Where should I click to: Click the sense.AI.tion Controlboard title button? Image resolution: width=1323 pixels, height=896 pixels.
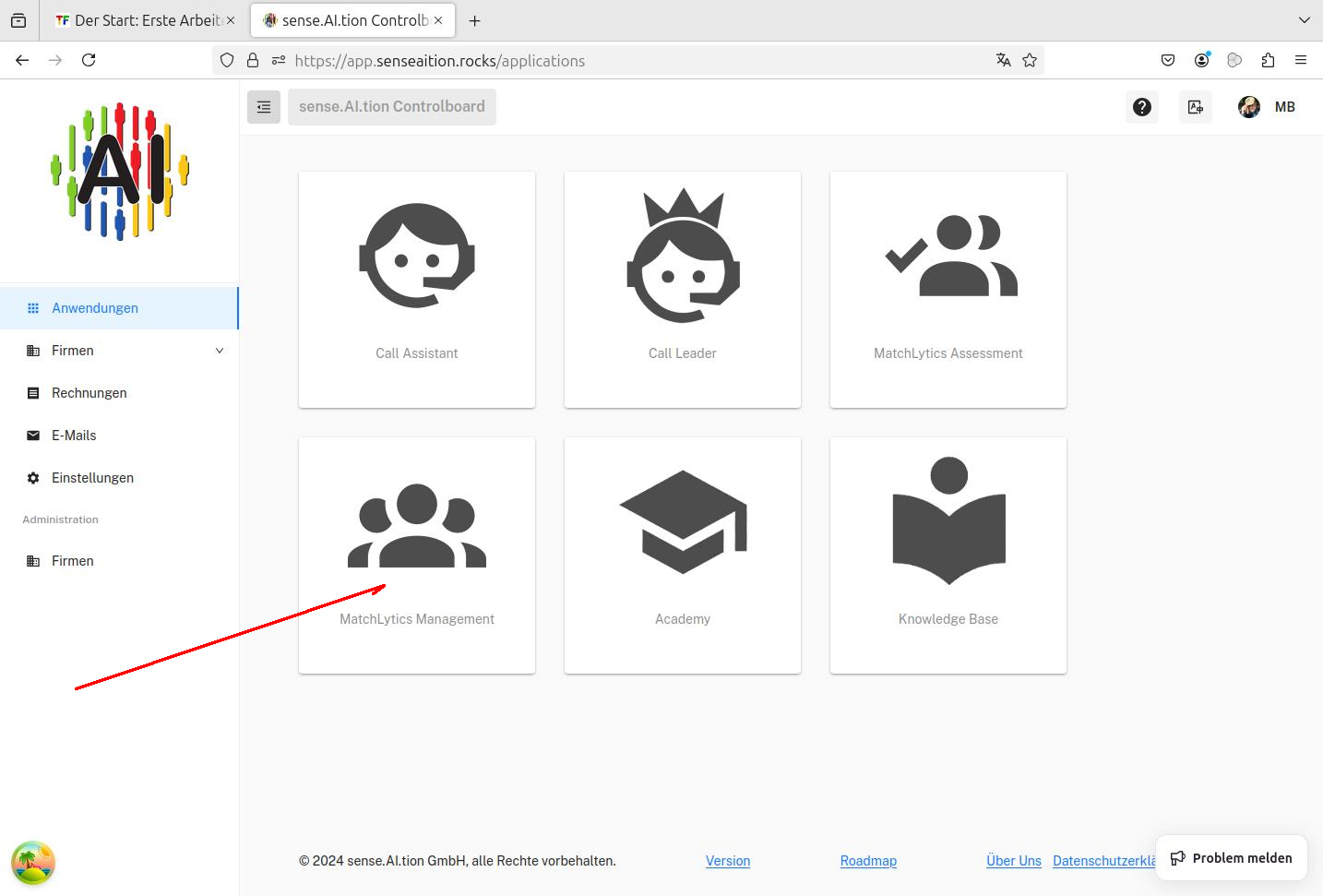pyautogui.click(x=392, y=107)
